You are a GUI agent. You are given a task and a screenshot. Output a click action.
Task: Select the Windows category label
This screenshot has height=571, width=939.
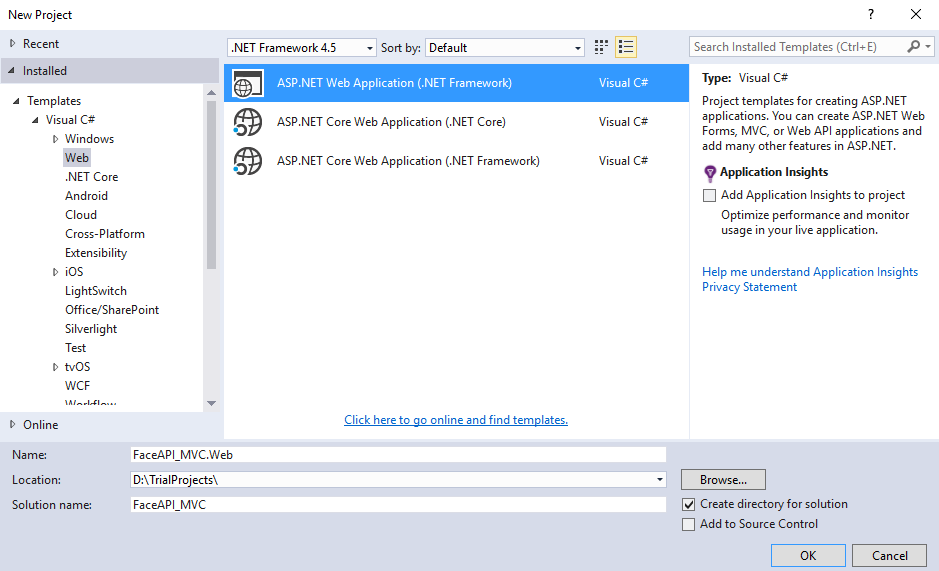pos(89,139)
